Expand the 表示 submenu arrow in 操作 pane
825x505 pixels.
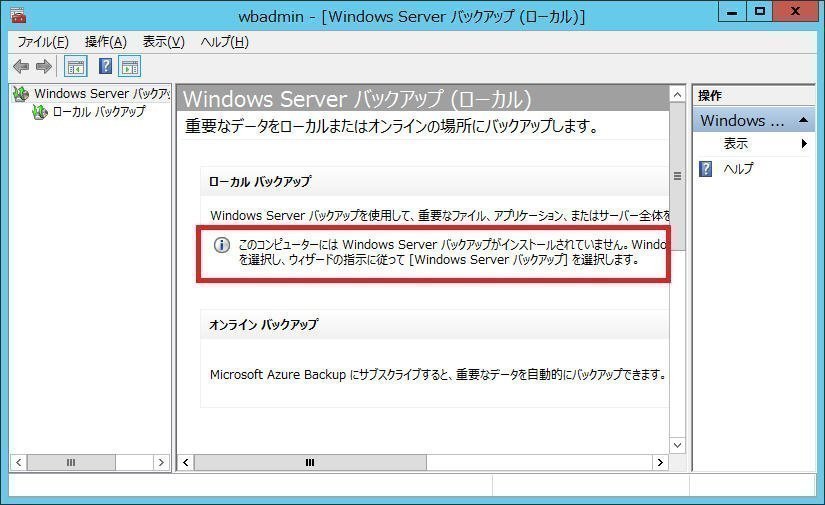804,143
